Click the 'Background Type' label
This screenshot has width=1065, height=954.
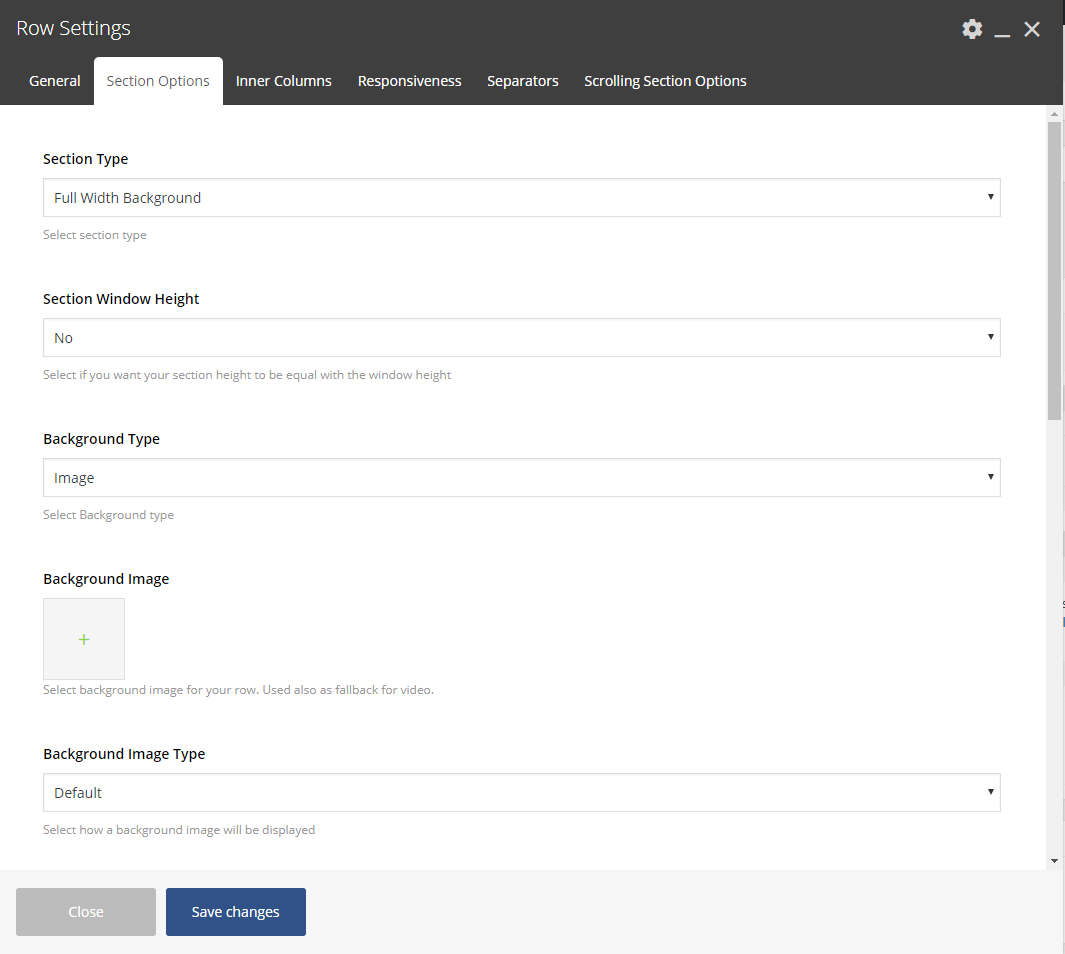(x=101, y=439)
